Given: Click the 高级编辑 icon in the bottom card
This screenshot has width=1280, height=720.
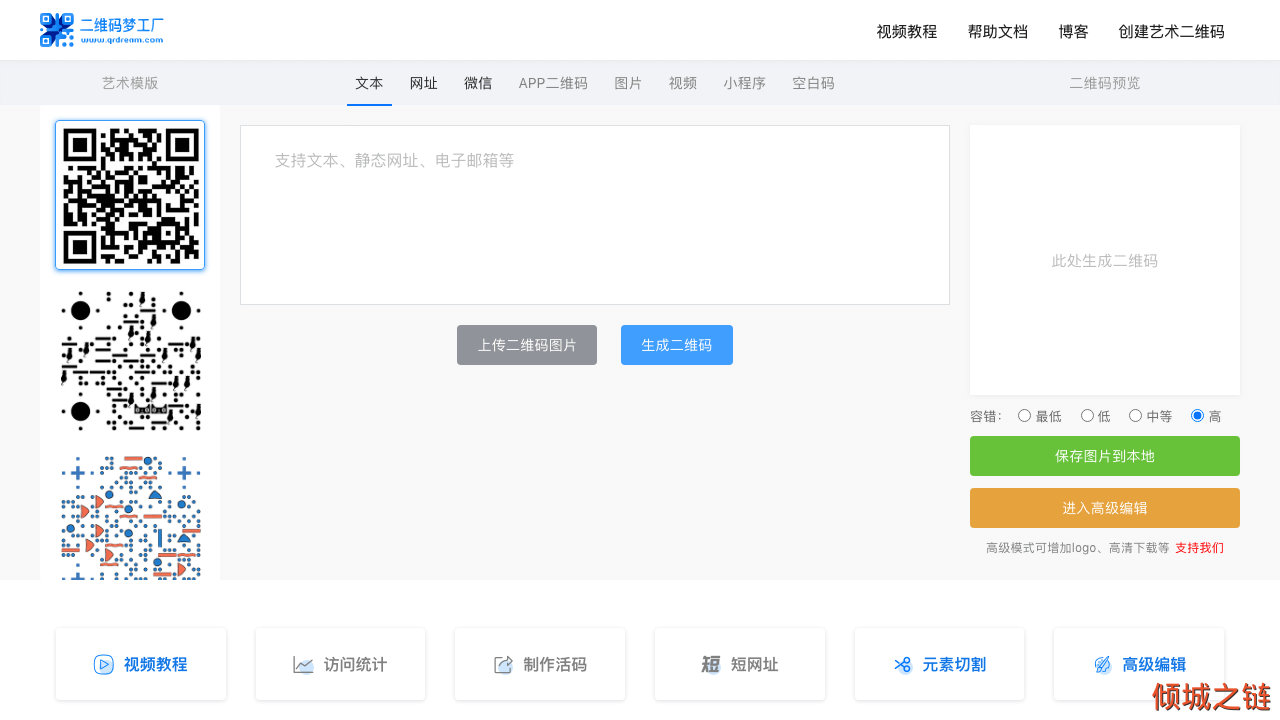Looking at the screenshot, I should click(x=1103, y=664).
